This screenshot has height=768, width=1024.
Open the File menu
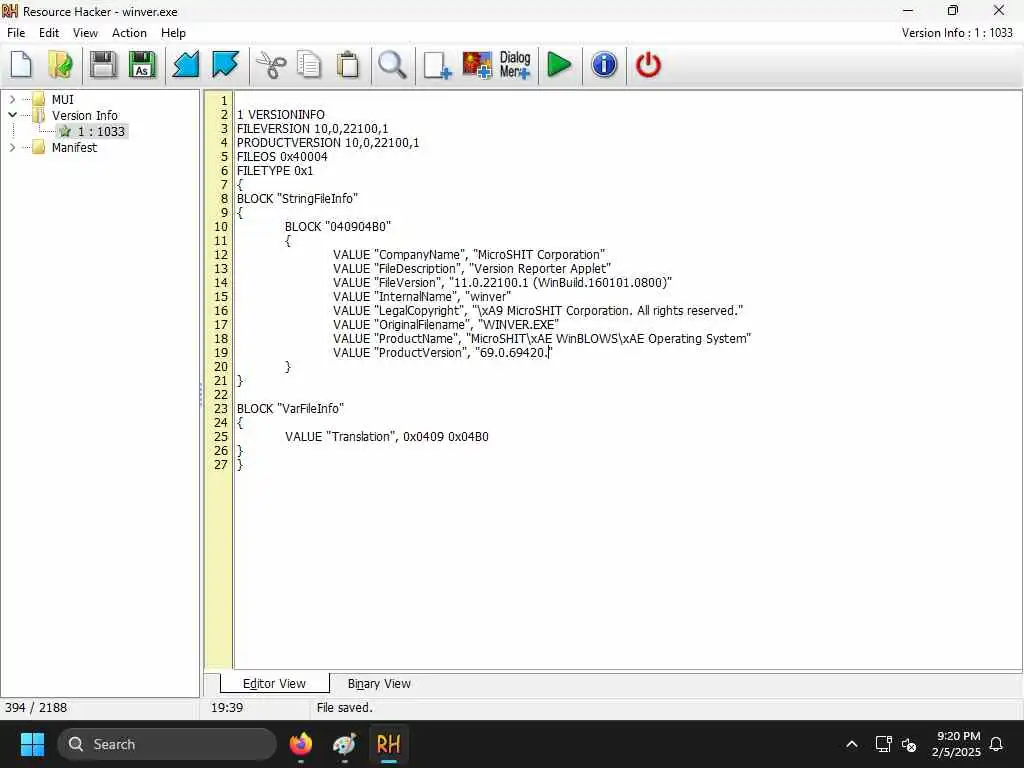click(x=16, y=33)
